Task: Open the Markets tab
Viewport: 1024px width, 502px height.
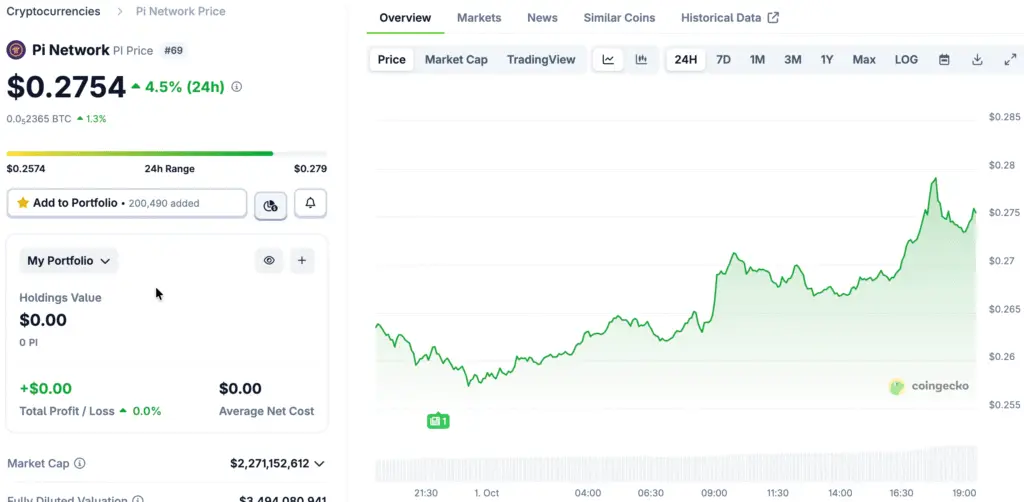Action: click(x=479, y=18)
